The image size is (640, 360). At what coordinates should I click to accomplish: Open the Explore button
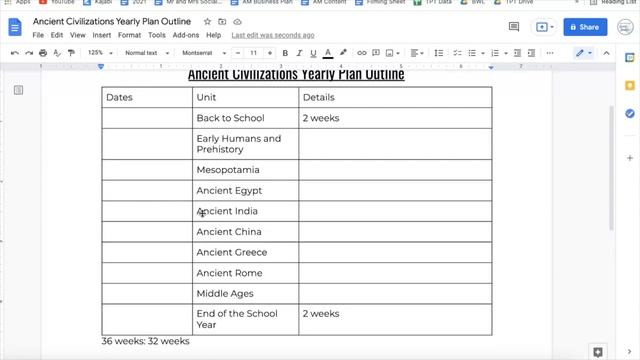(598, 352)
